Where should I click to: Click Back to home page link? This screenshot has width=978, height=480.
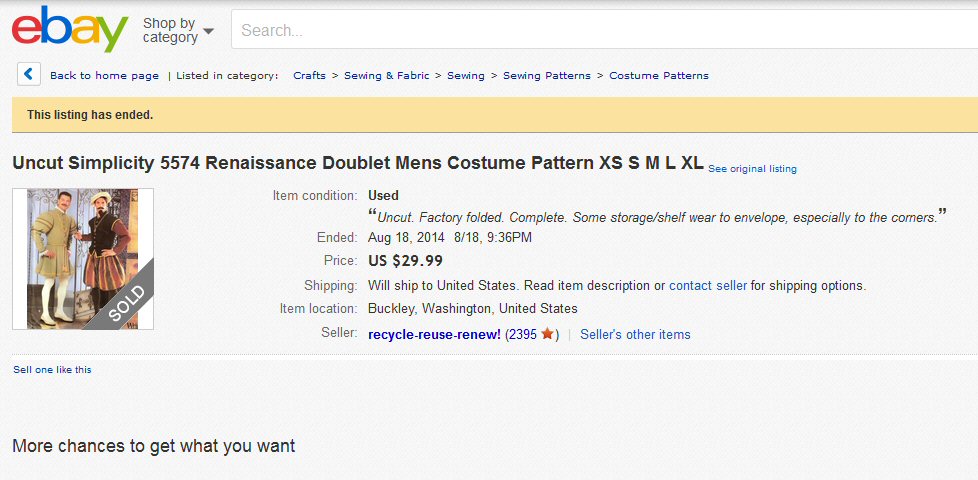pos(104,75)
